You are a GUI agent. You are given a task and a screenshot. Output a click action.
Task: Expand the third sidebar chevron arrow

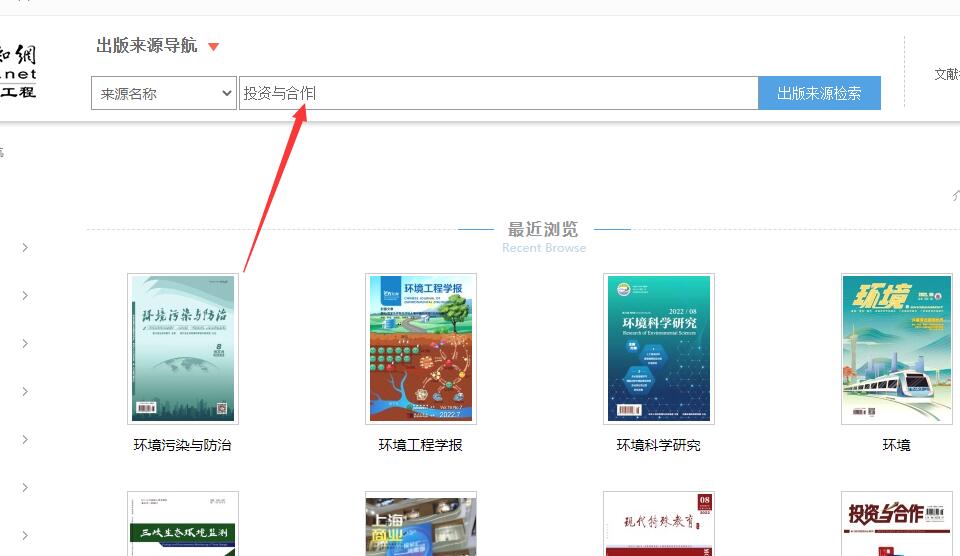click(25, 344)
